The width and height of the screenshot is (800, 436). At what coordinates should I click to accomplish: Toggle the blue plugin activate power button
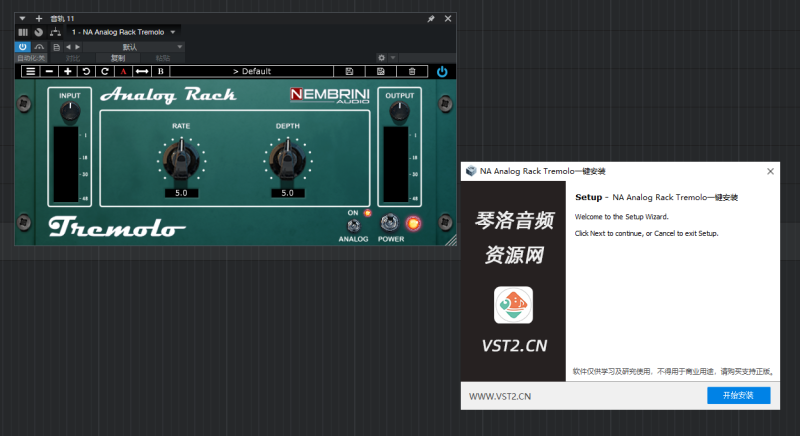pos(22,47)
